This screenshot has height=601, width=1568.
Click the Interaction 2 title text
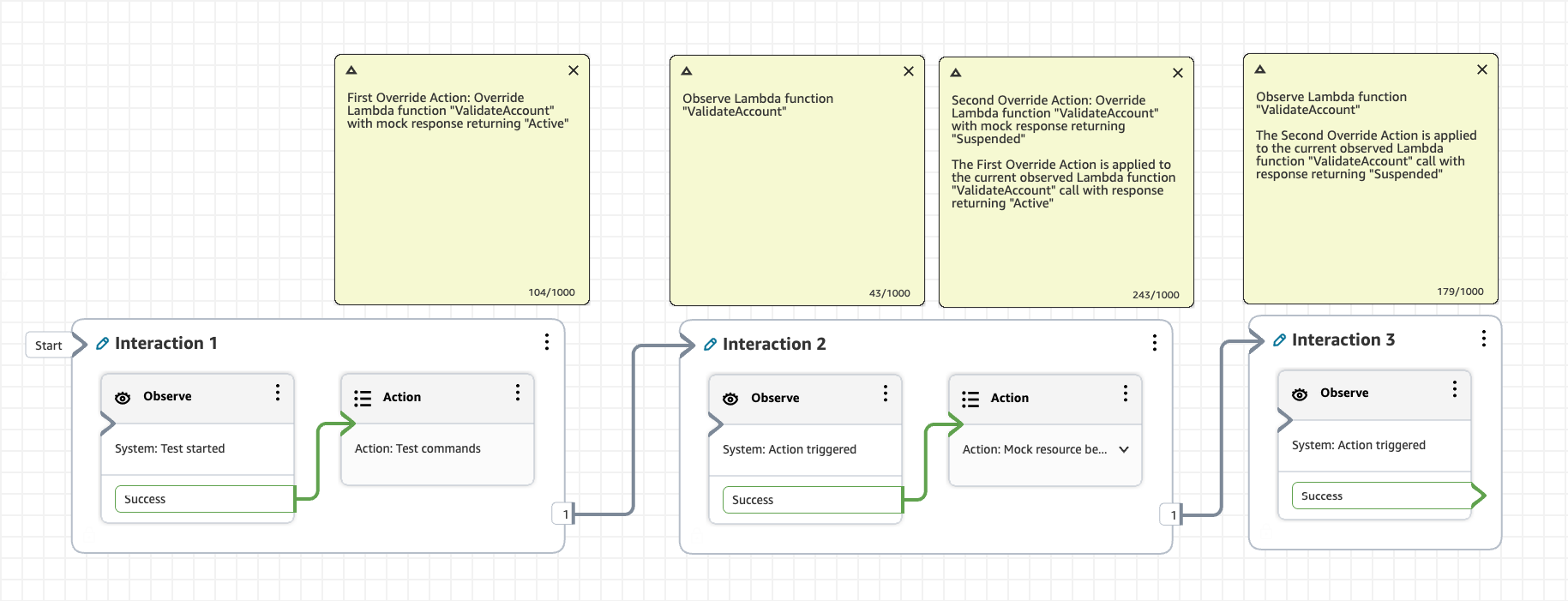(x=774, y=344)
